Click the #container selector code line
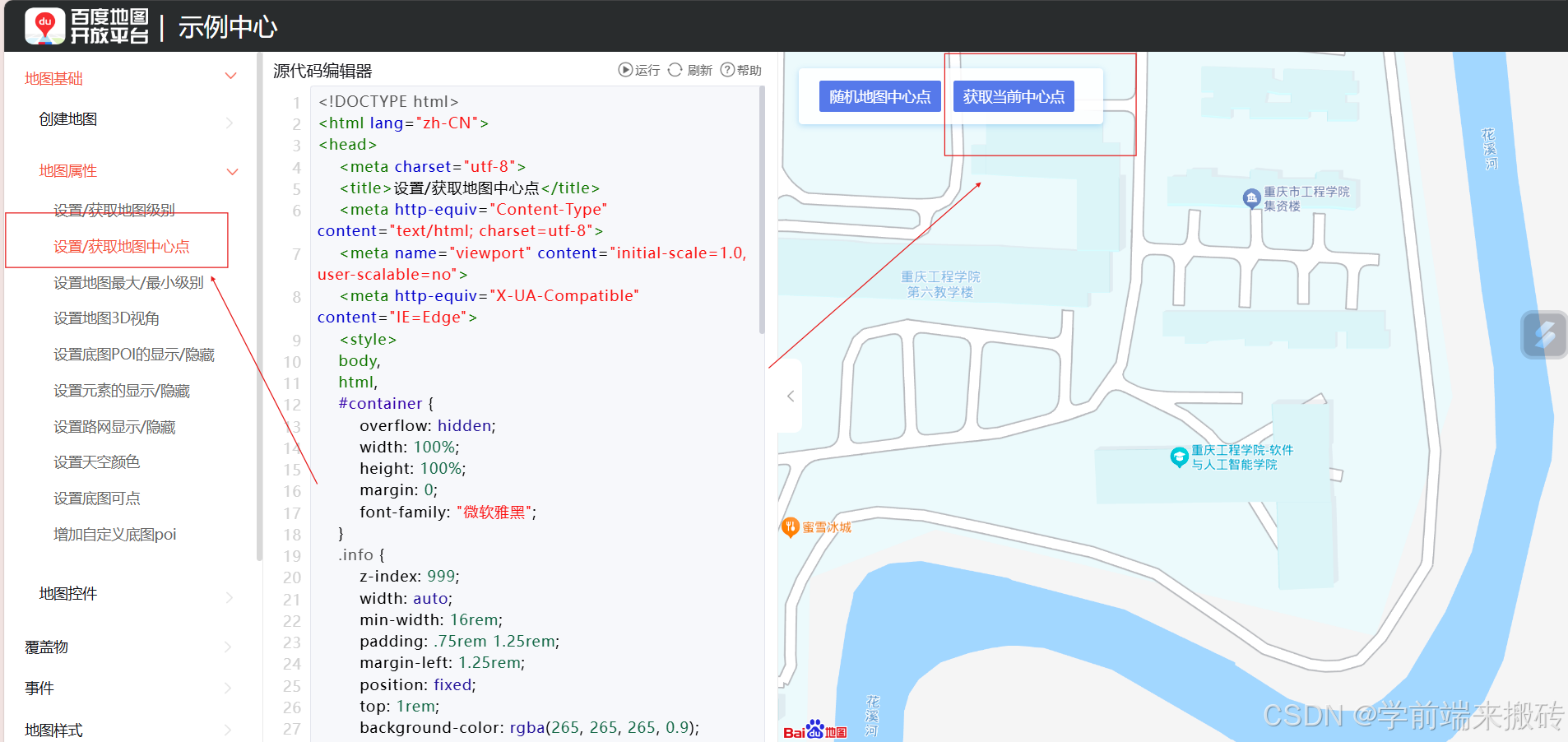1568x742 pixels. pos(386,404)
